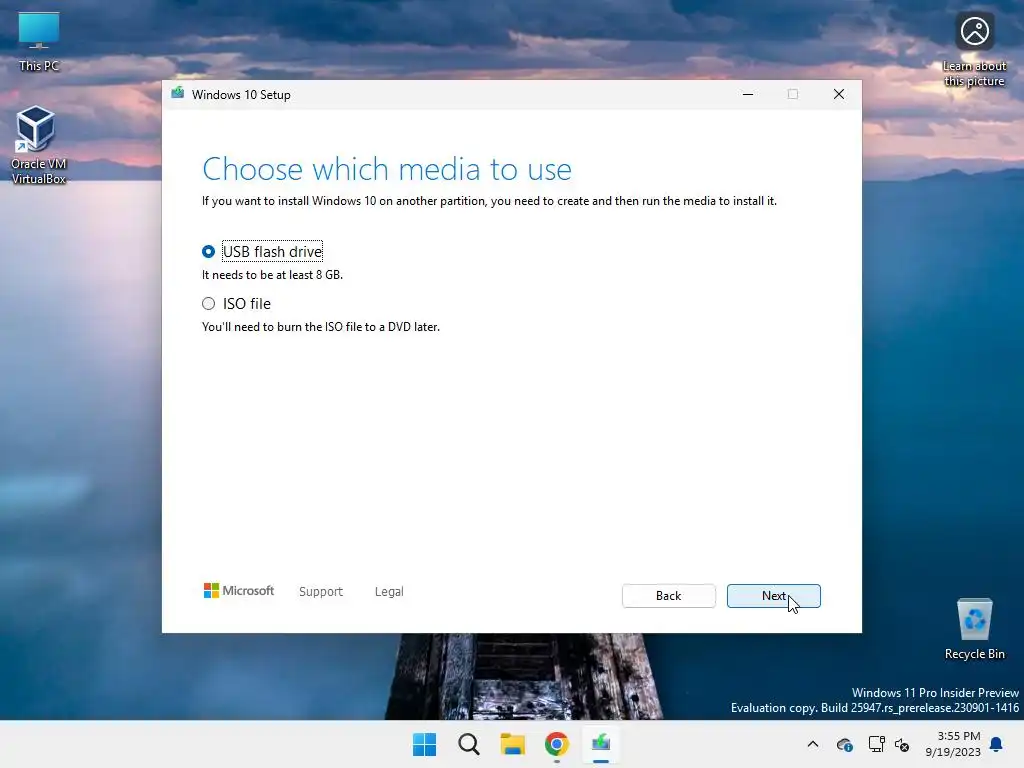Minimize the Windows 10 Setup window
1024x768 pixels.
pyautogui.click(x=748, y=94)
